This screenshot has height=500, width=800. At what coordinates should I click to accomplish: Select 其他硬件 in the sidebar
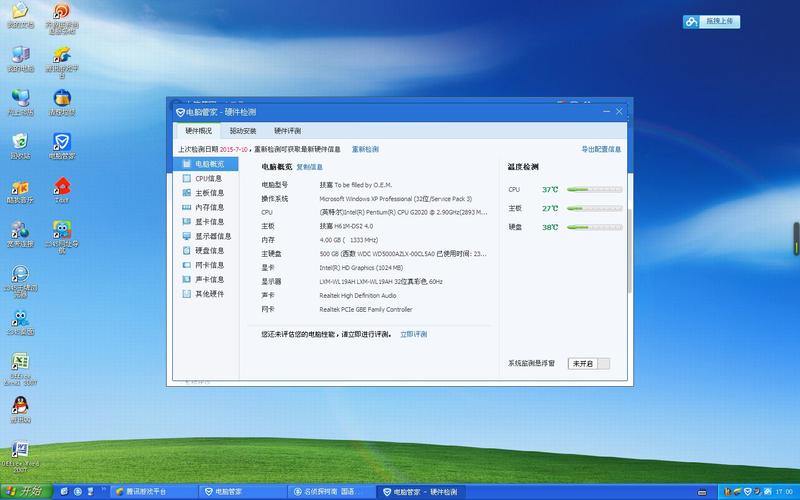205,294
